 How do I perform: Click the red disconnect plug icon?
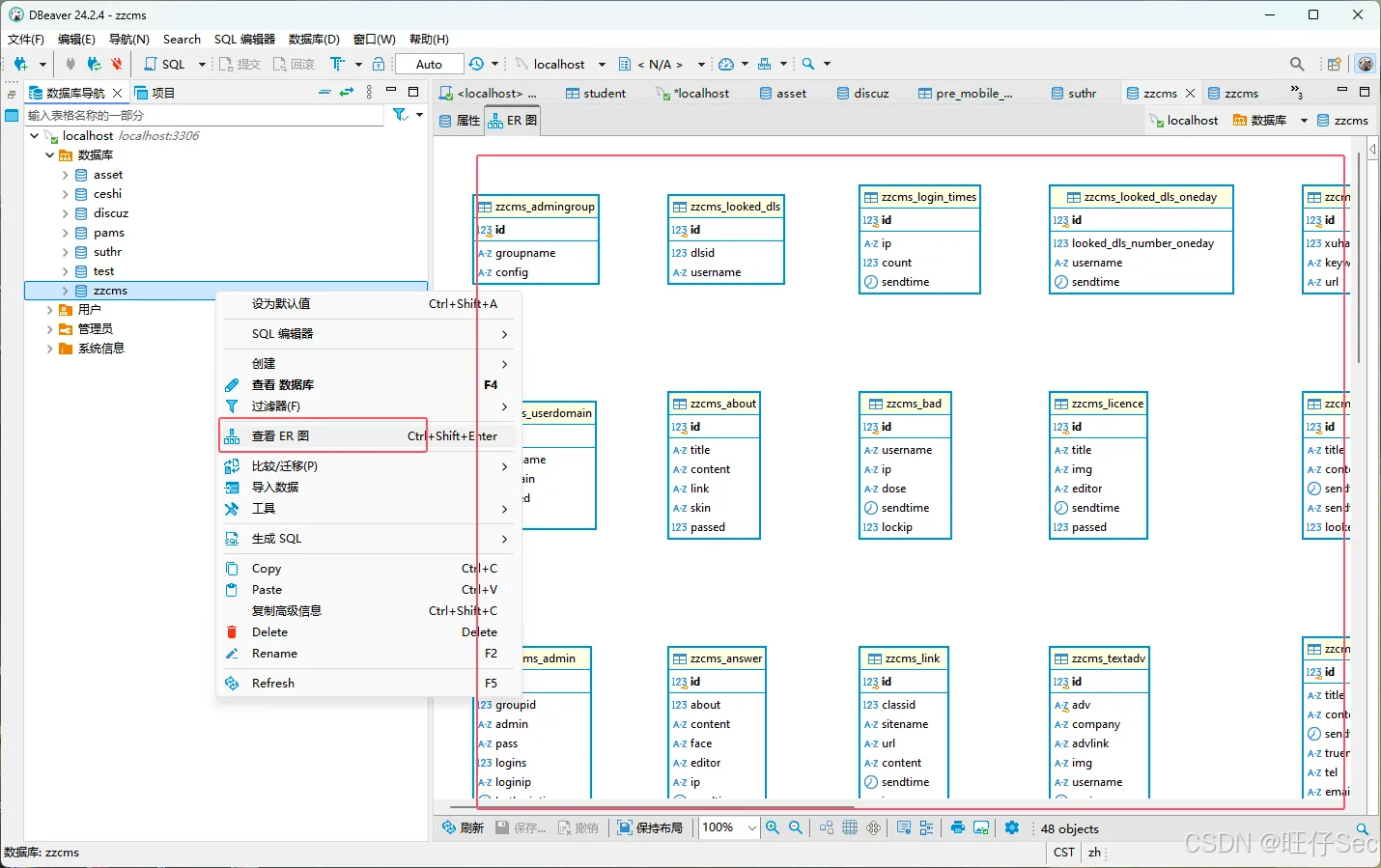point(116,64)
